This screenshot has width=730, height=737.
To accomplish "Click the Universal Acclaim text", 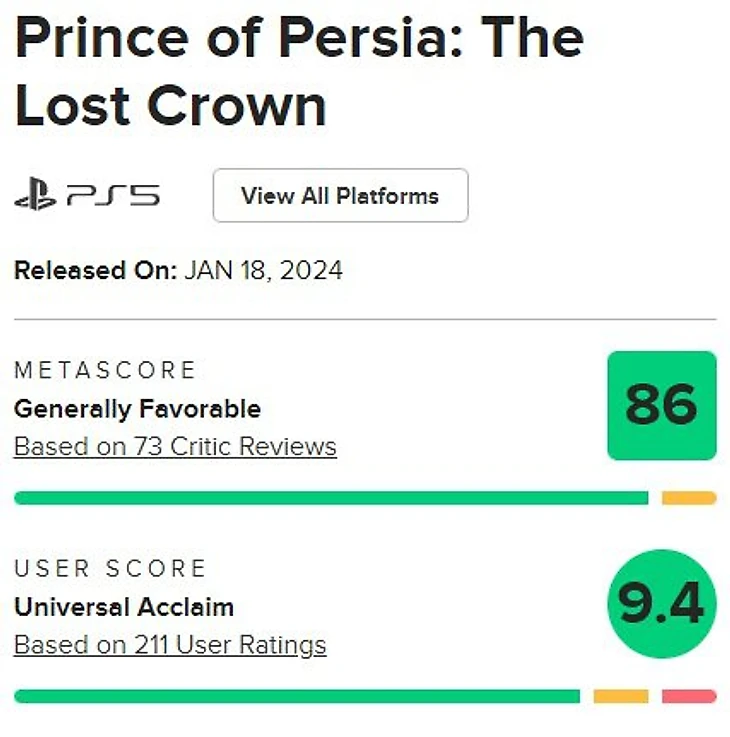I will coord(123,607).
